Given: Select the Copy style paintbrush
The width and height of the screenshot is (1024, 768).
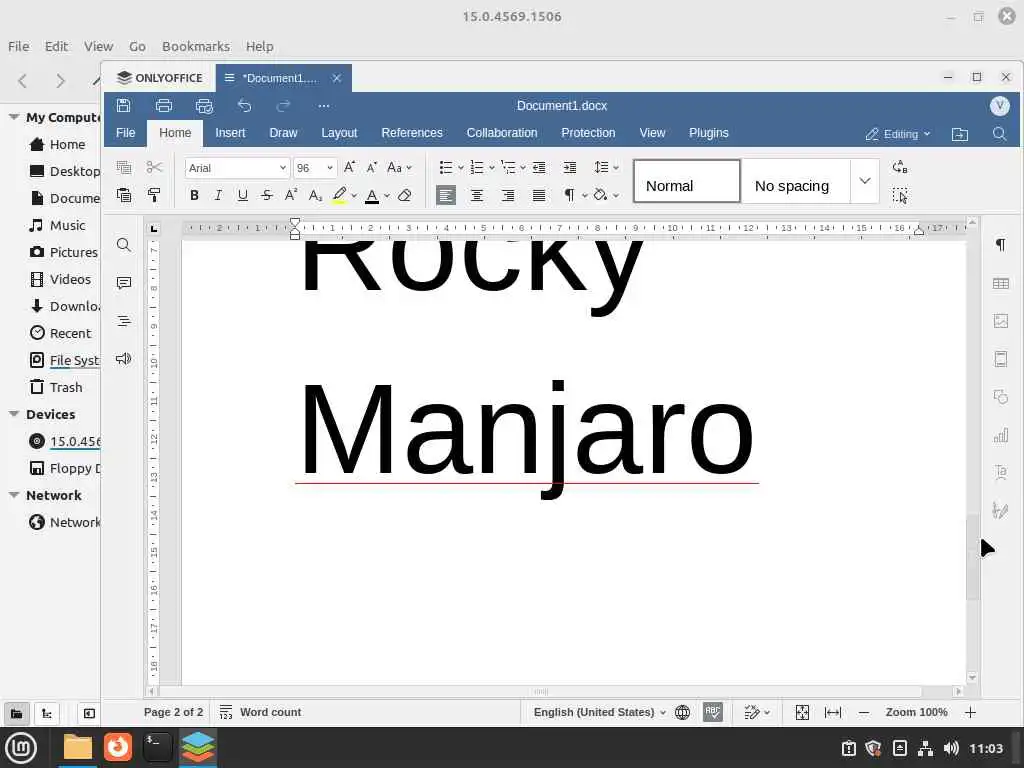Looking at the screenshot, I should coord(155,195).
